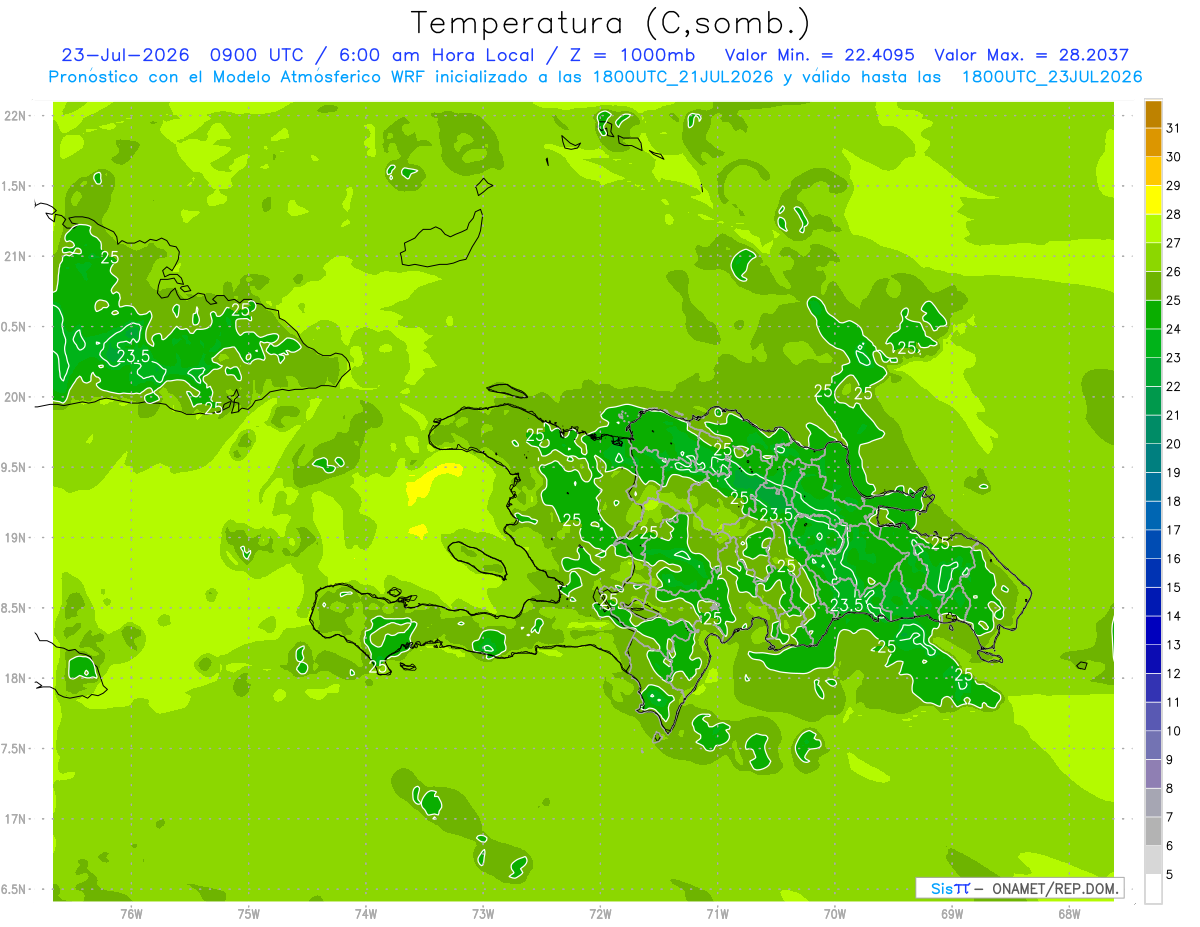Pick the orange swatch between 29 and 30
1200x927 pixels.
click(x=1153, y=171)
